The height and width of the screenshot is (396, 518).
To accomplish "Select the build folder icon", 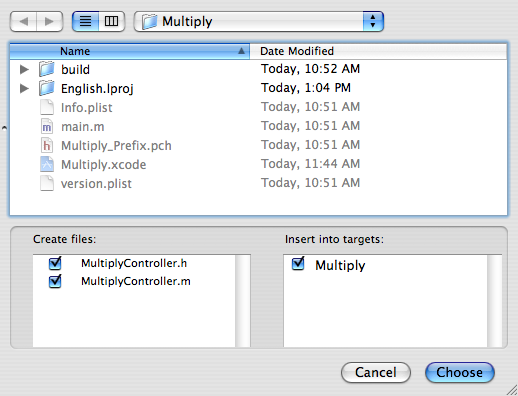I will coord(46,69).
